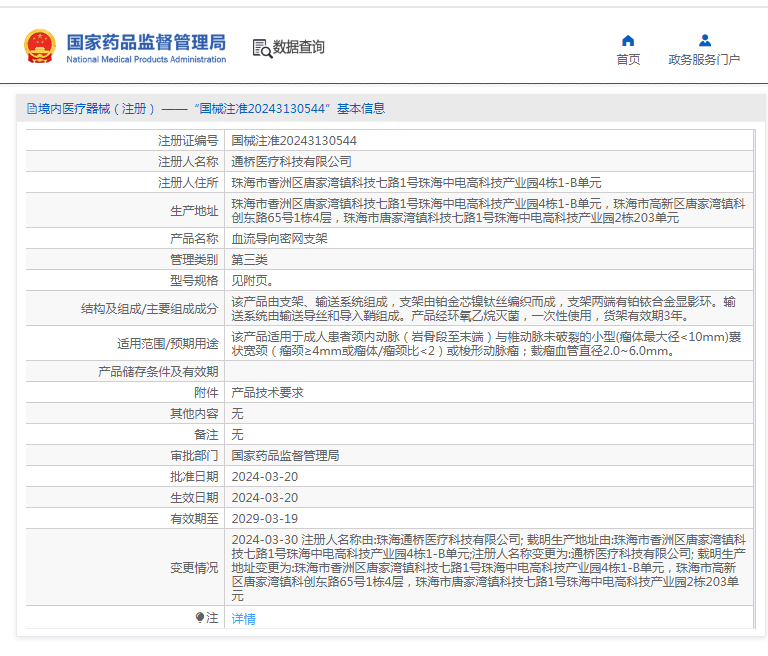This screenshot has width=768, height=656.
Task: Click the 产品储存条件及有效期 label
Action: point(158,372)
